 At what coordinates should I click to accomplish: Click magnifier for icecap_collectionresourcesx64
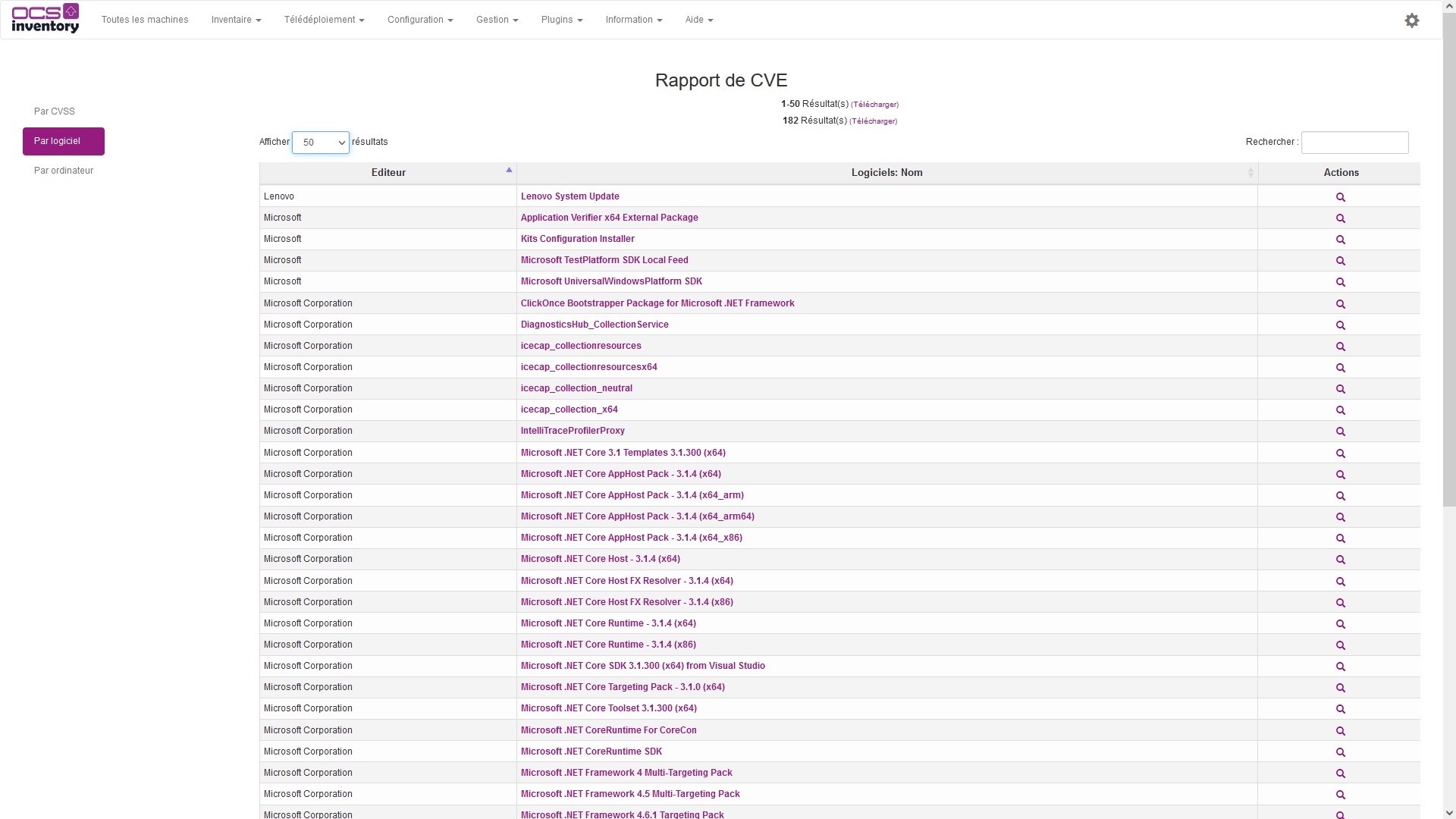tap(1340, 368)
